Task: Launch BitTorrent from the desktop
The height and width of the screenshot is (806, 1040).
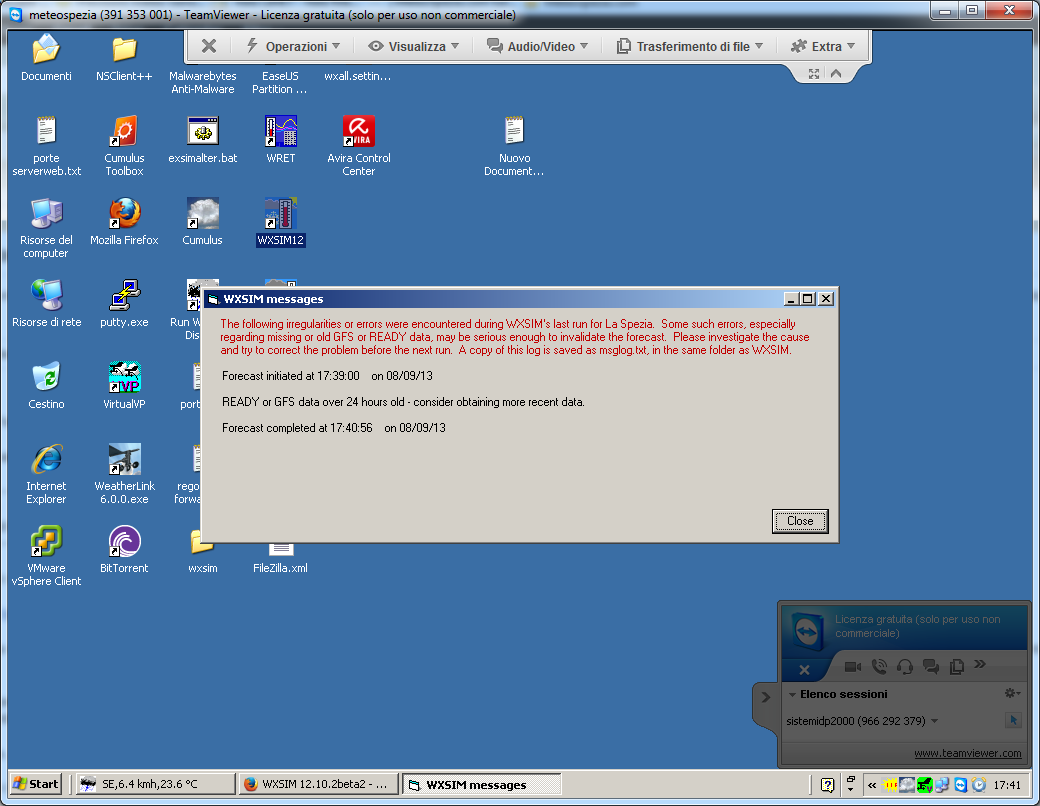Action: (124, 542)
